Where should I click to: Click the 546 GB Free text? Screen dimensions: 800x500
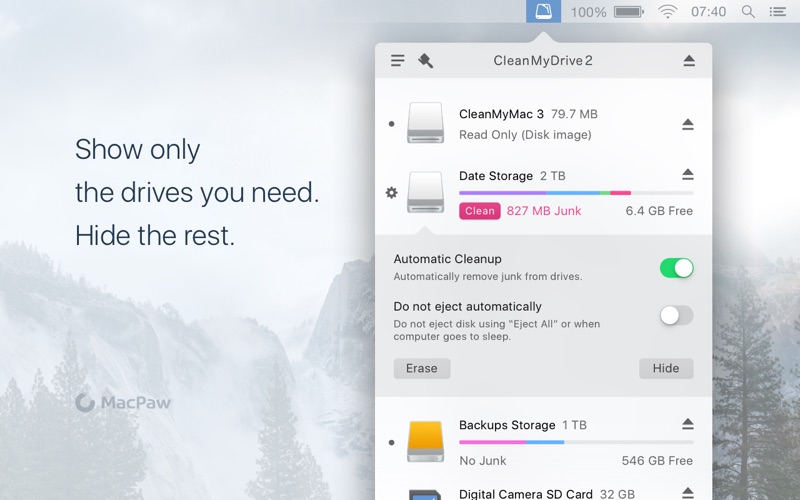[657, 461]
